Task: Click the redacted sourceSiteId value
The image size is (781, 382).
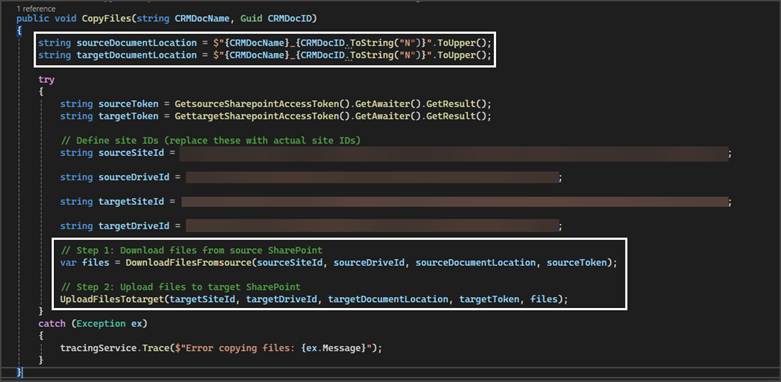Action: [x=454, y=153]
